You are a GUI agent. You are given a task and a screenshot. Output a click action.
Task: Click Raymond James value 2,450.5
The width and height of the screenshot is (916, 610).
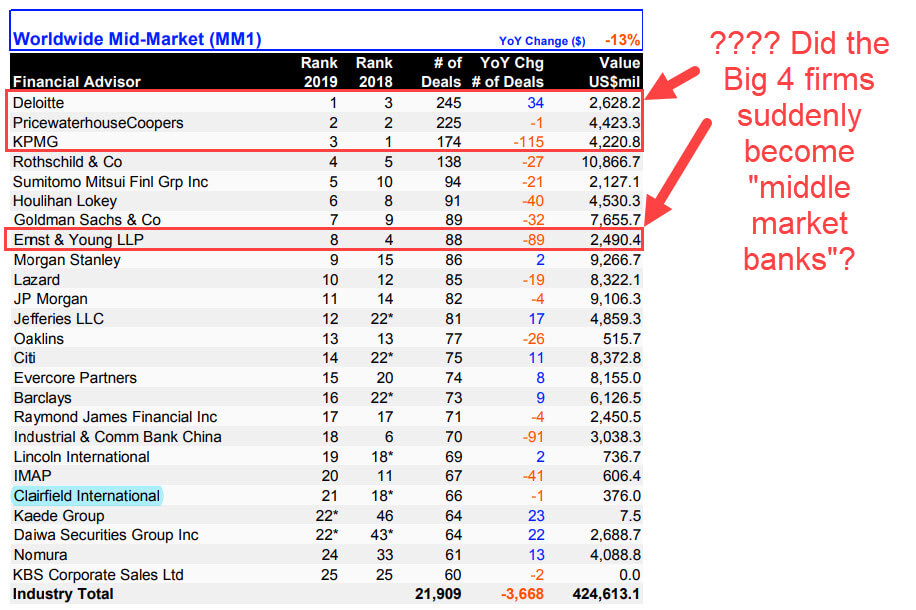point(615,417)
